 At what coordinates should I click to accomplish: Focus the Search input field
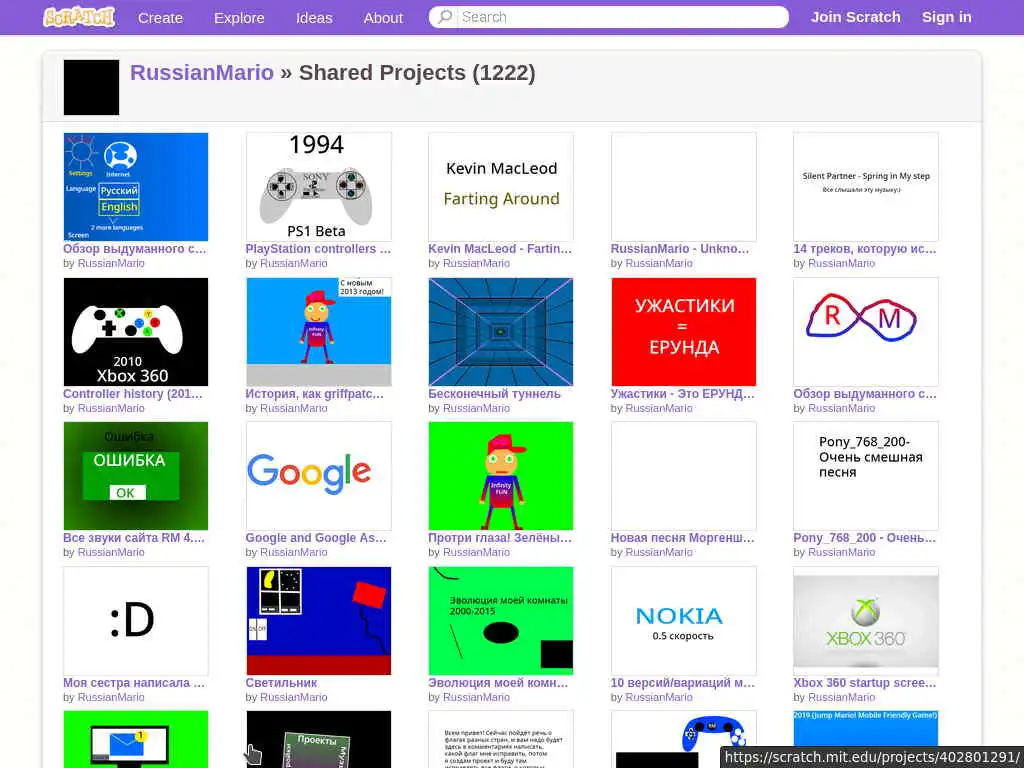click(609, 17)
